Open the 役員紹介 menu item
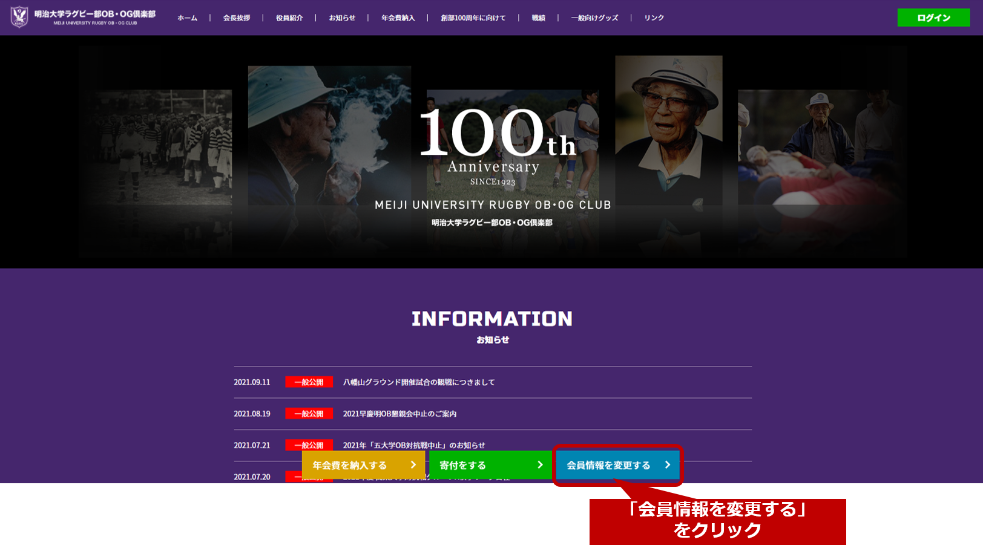The width and height of the screenshot is (984, 557). pyautogui.click(x=289, y=18)
